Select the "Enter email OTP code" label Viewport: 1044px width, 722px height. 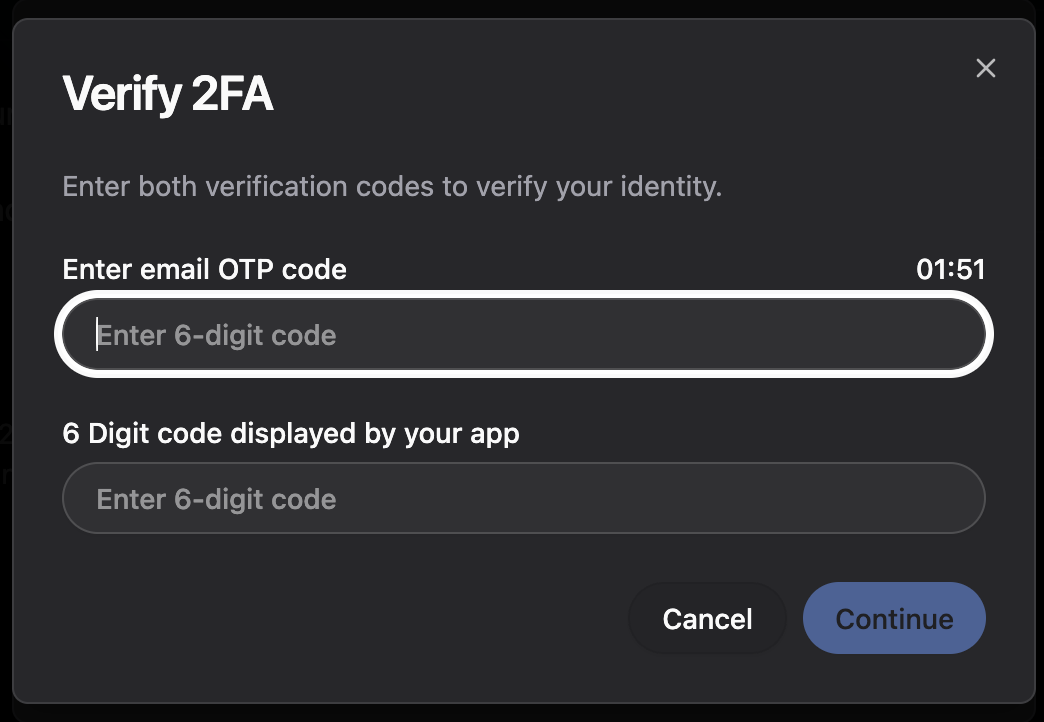click(204, 269)
